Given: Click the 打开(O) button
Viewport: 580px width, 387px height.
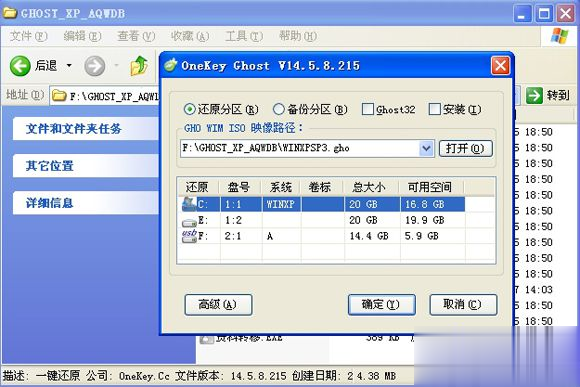Looking at the screenshot, I should click(x=465, y=148).
